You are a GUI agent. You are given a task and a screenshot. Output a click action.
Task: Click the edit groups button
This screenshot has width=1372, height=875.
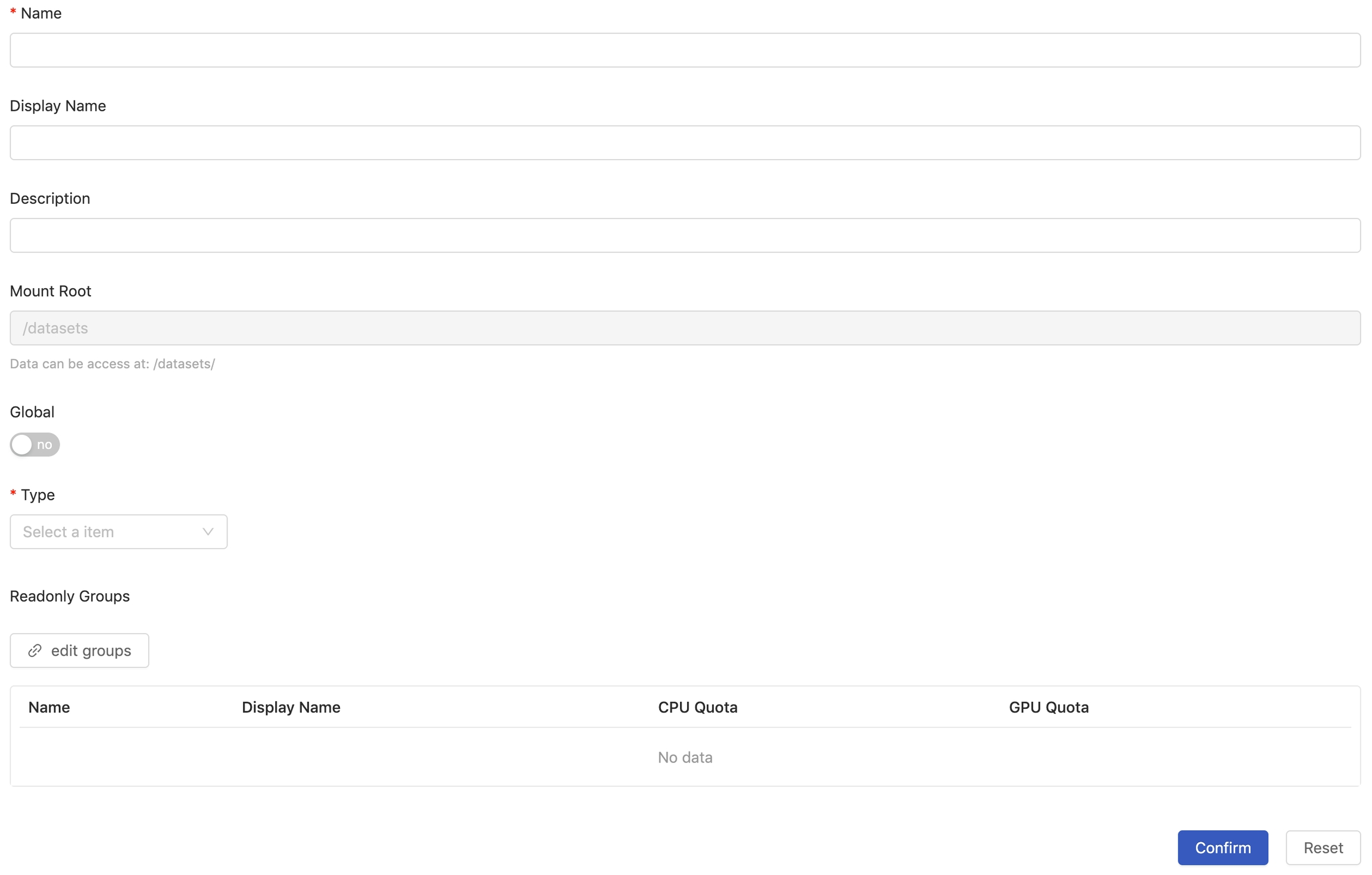[x=79, y=650]
